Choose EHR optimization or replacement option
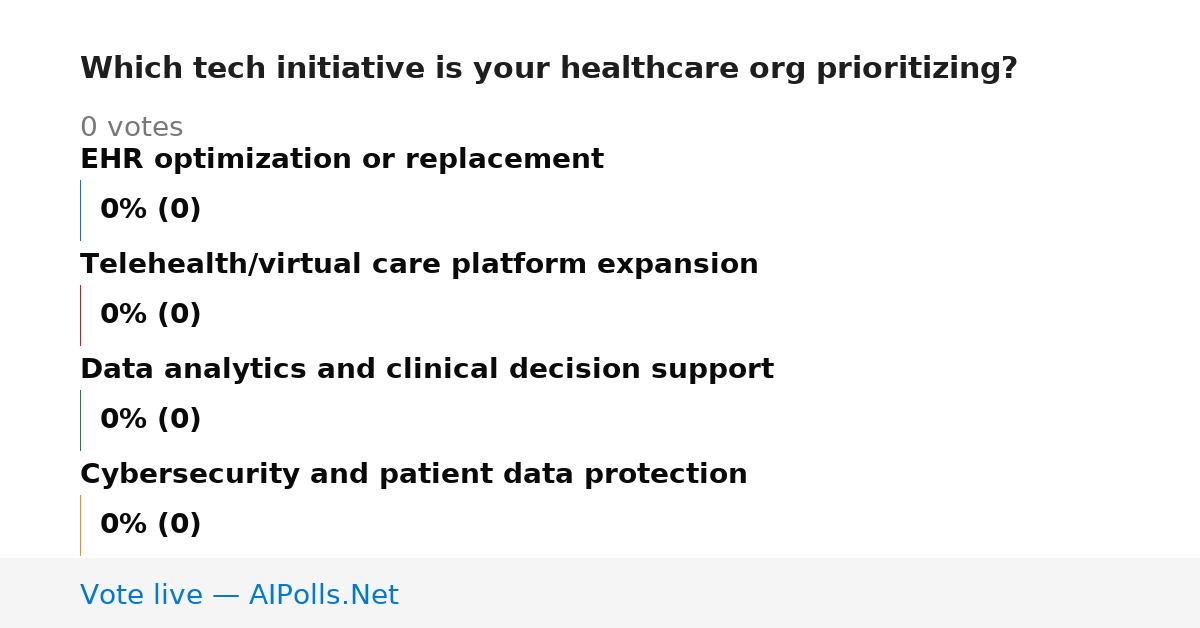 [342, 160]
